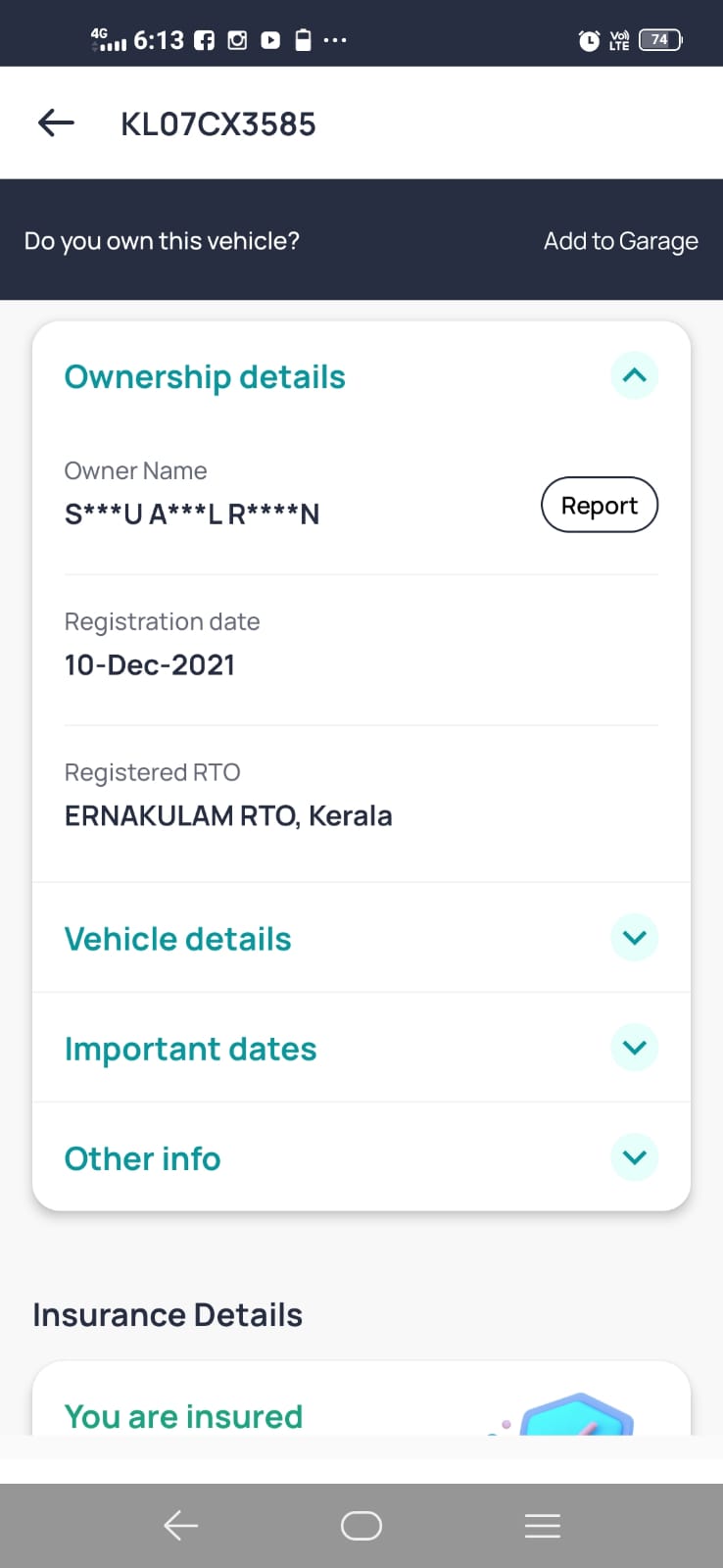Expand the Other info section

(634, 1157)
